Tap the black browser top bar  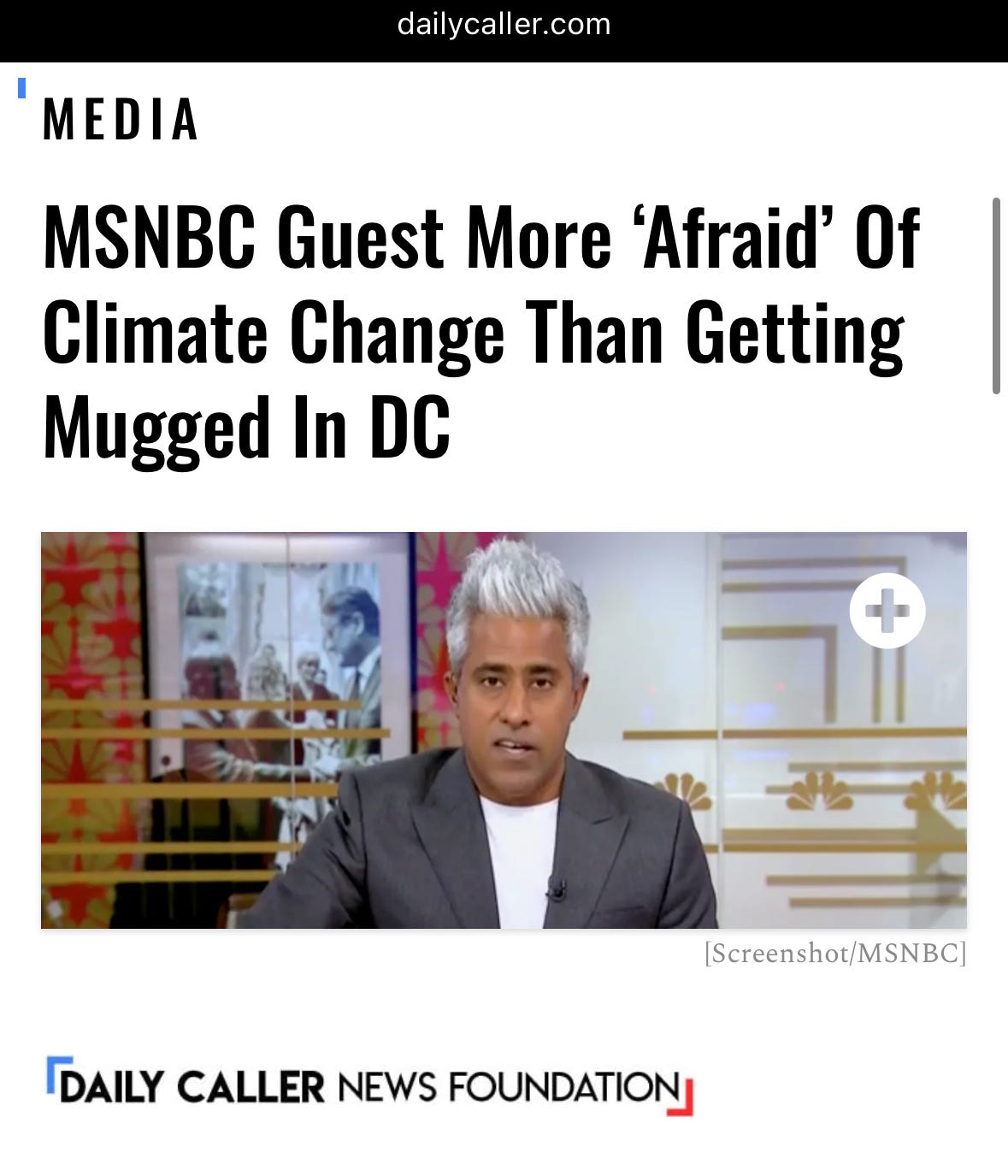click(504, 31)
